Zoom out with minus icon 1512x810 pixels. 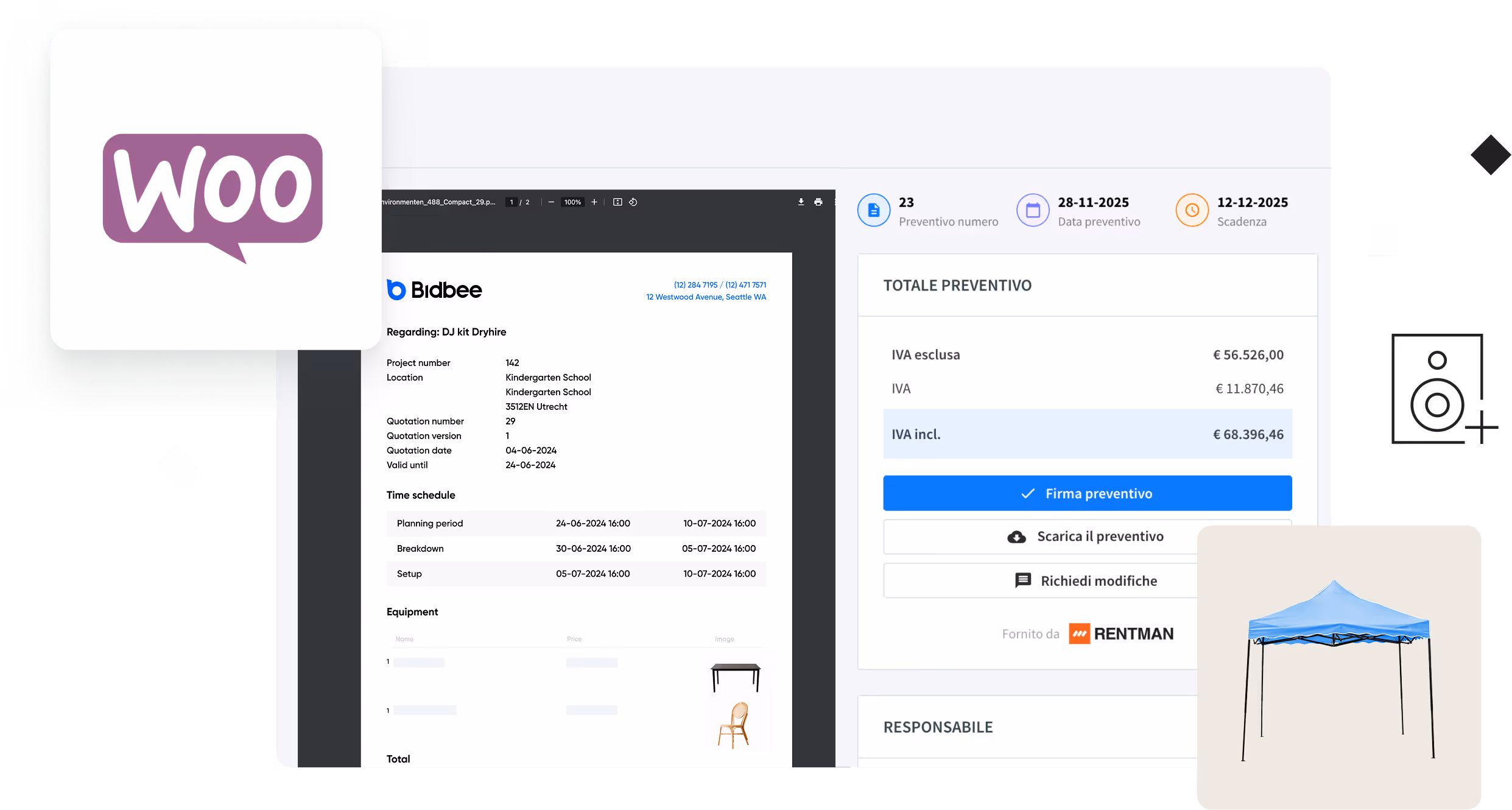(x=551, y=202)
